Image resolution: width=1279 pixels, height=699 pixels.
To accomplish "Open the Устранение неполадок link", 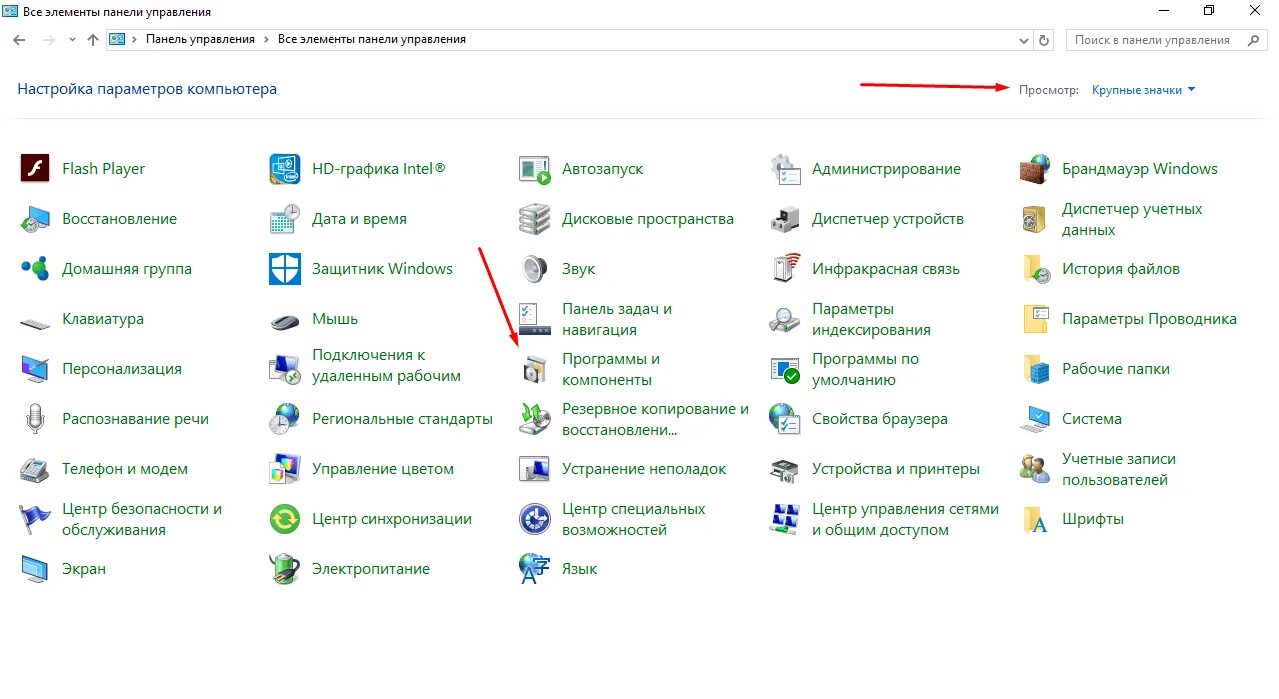I will click(x=644, y=469).
